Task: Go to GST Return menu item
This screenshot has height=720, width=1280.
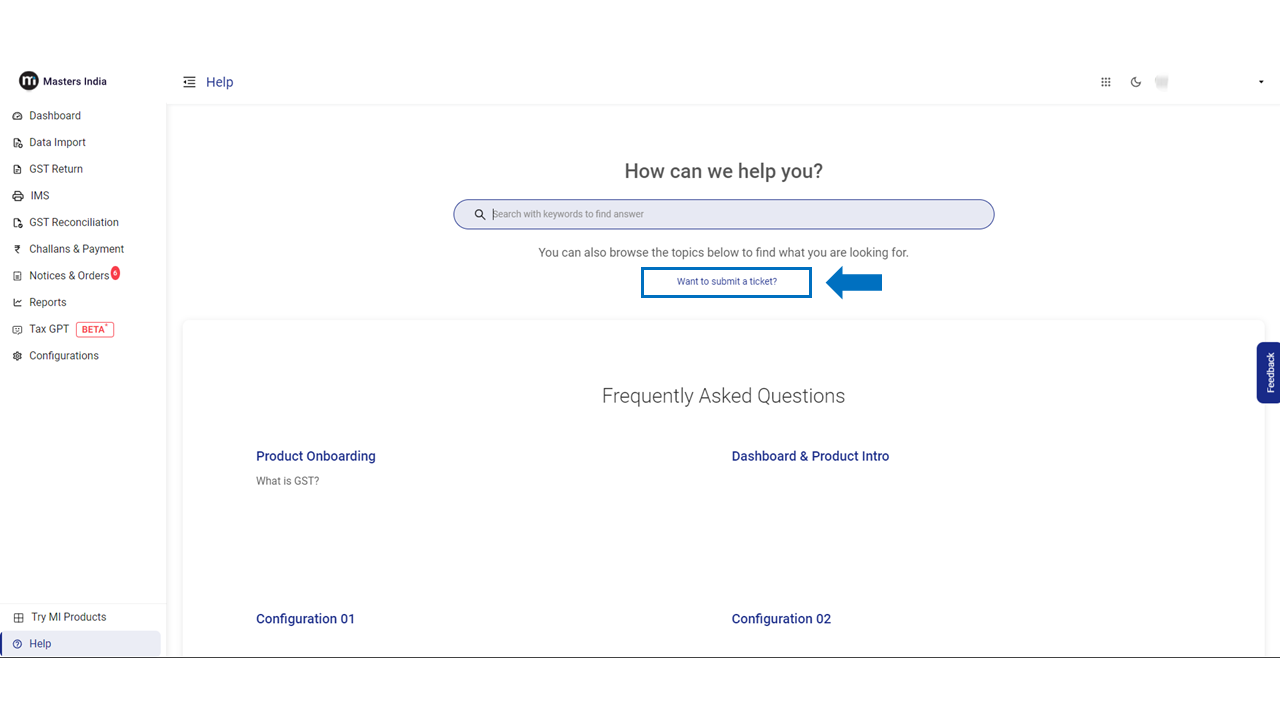Action: pyautogui.click(x=56, y=169)
